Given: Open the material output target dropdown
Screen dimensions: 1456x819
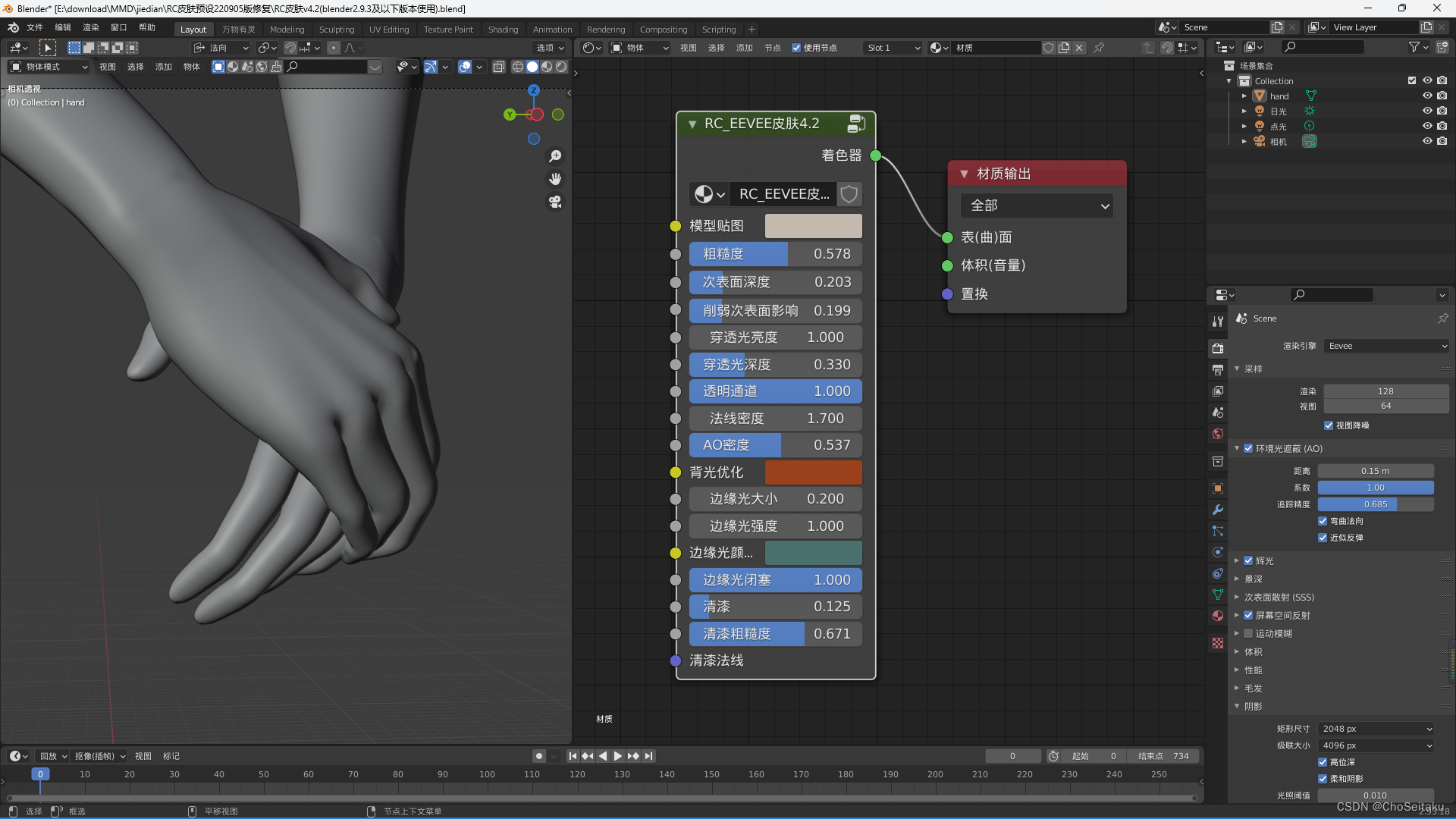Looking at the screenshot, I should pos(1036,206).
